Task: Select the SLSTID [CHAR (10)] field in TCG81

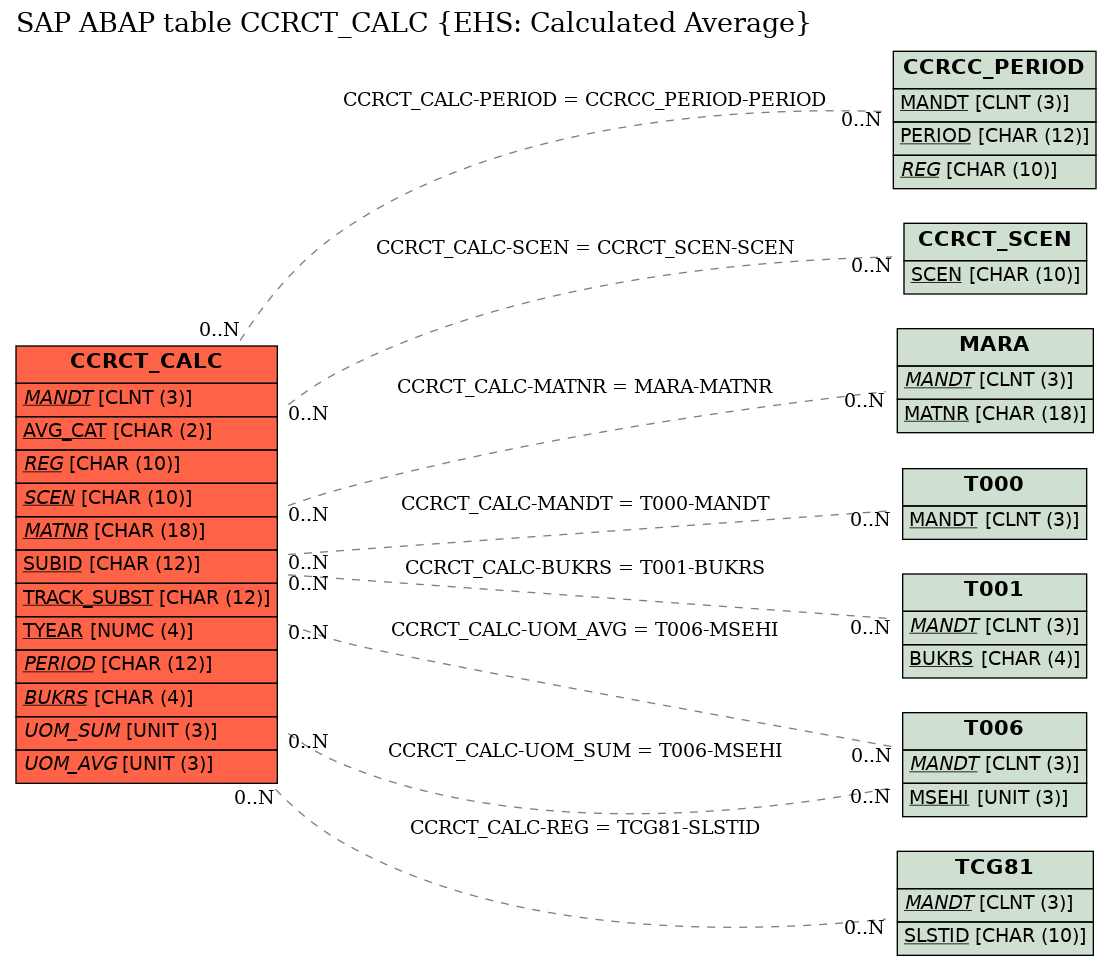Action: (x=995, y=938)
